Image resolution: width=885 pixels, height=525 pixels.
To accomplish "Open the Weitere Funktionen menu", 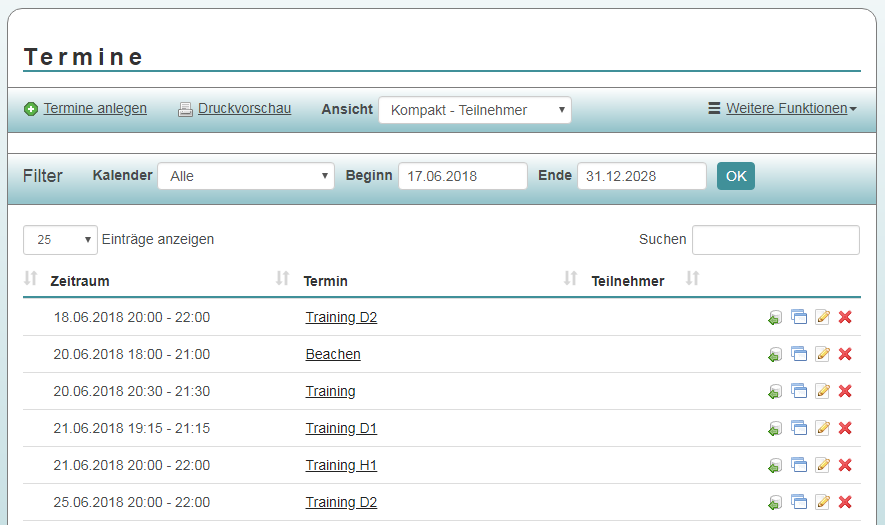I will pyautogui.click(x=785, y=108).
